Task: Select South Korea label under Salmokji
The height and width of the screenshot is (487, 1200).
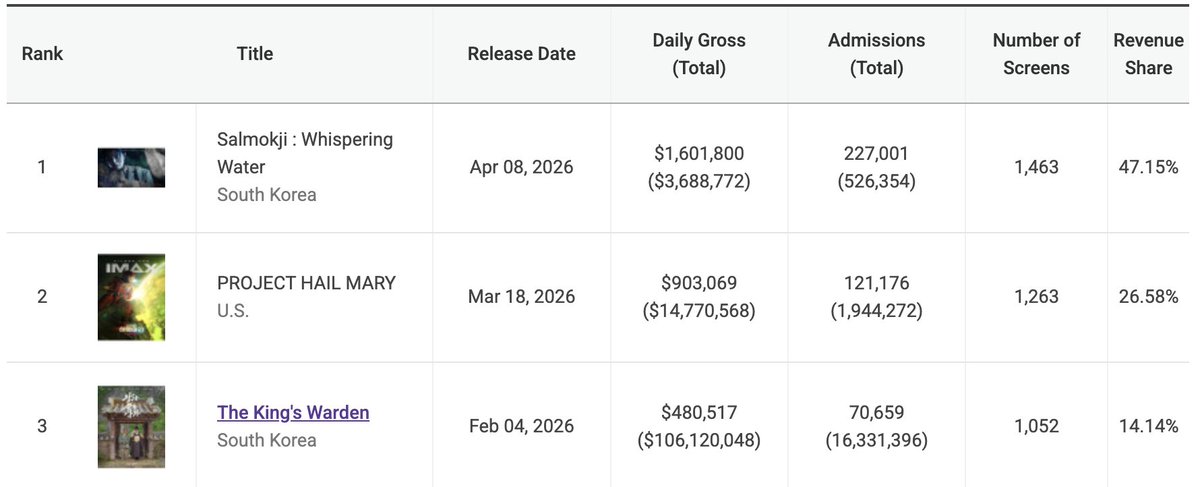Action: [267, 195]
